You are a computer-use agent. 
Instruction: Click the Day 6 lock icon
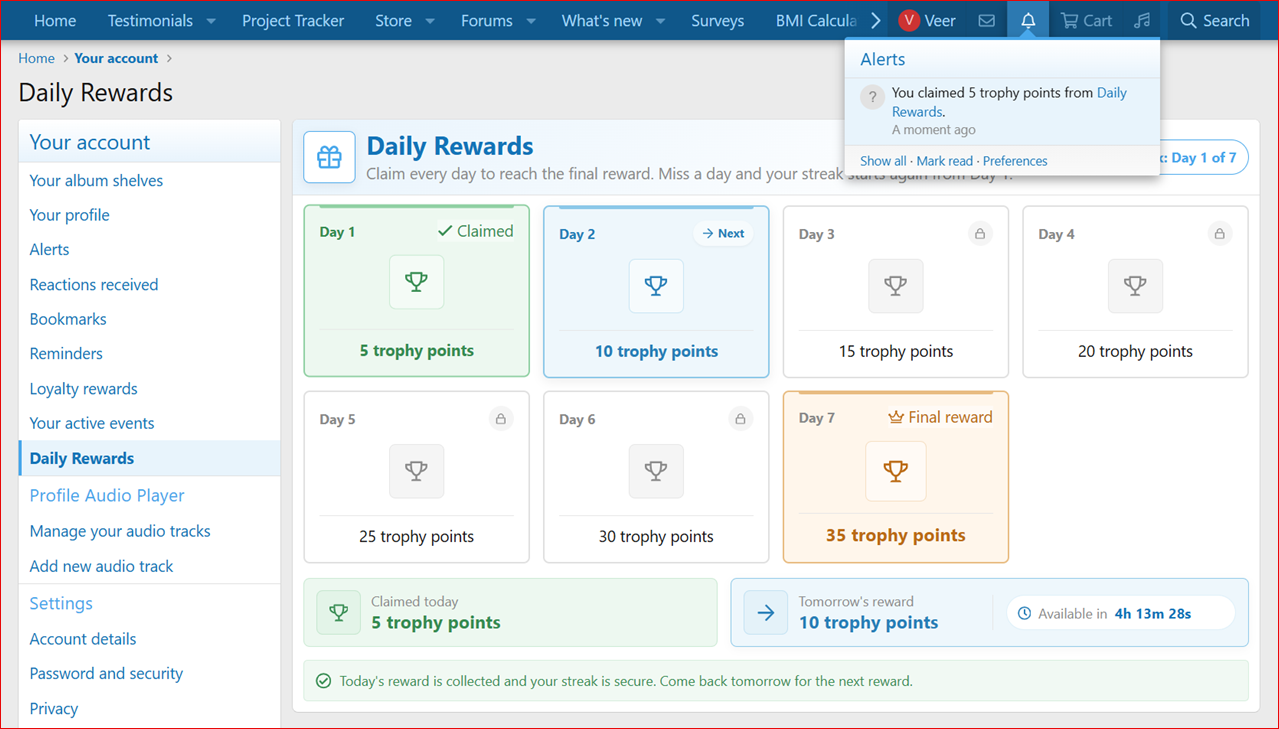tap(740, 419)
